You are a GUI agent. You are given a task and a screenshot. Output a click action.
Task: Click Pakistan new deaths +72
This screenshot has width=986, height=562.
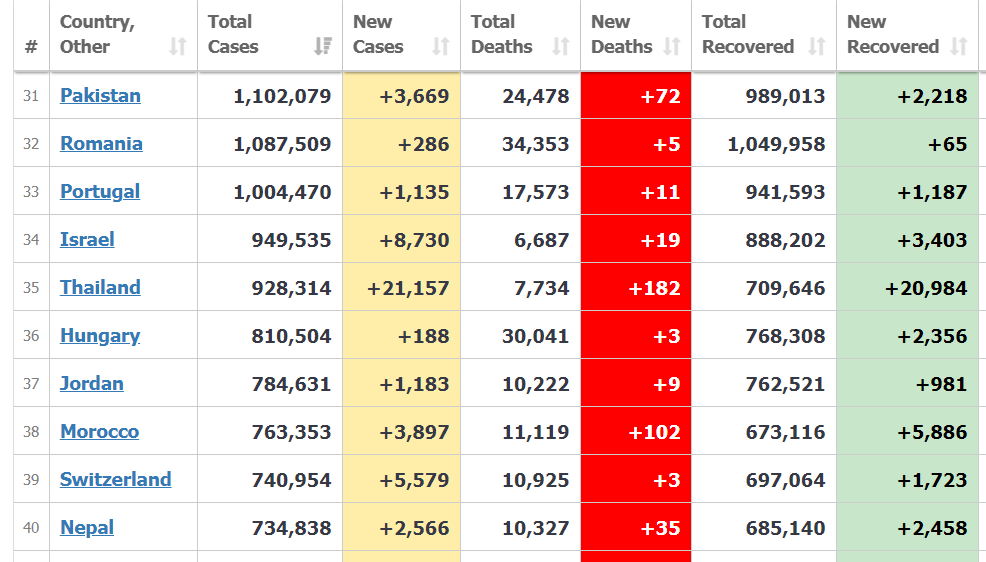(660, 96)
